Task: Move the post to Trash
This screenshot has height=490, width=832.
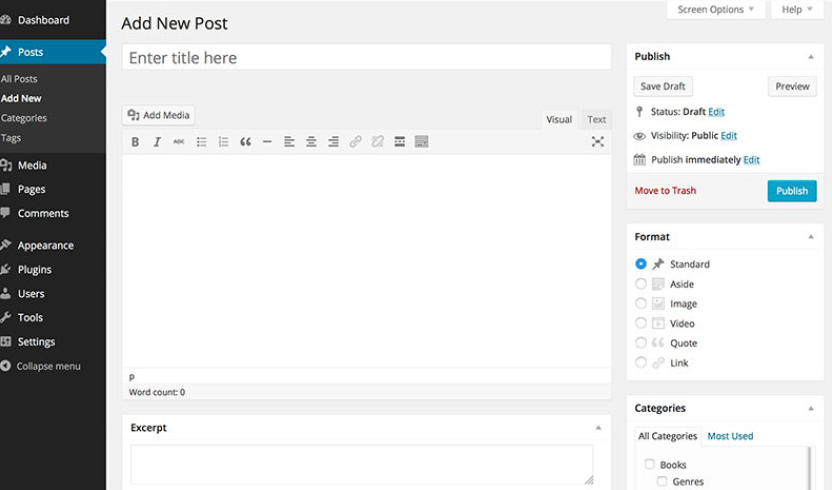Action: tap(665, 191)
